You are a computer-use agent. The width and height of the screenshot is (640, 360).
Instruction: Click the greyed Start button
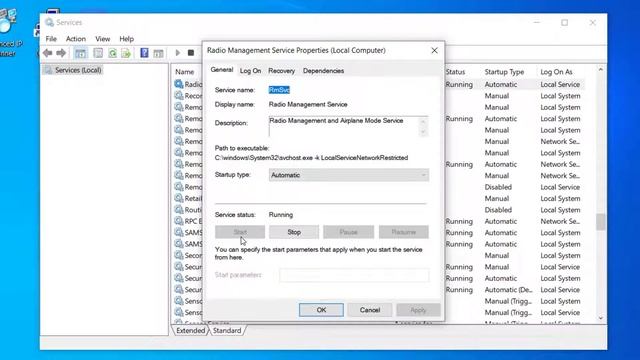240,232
